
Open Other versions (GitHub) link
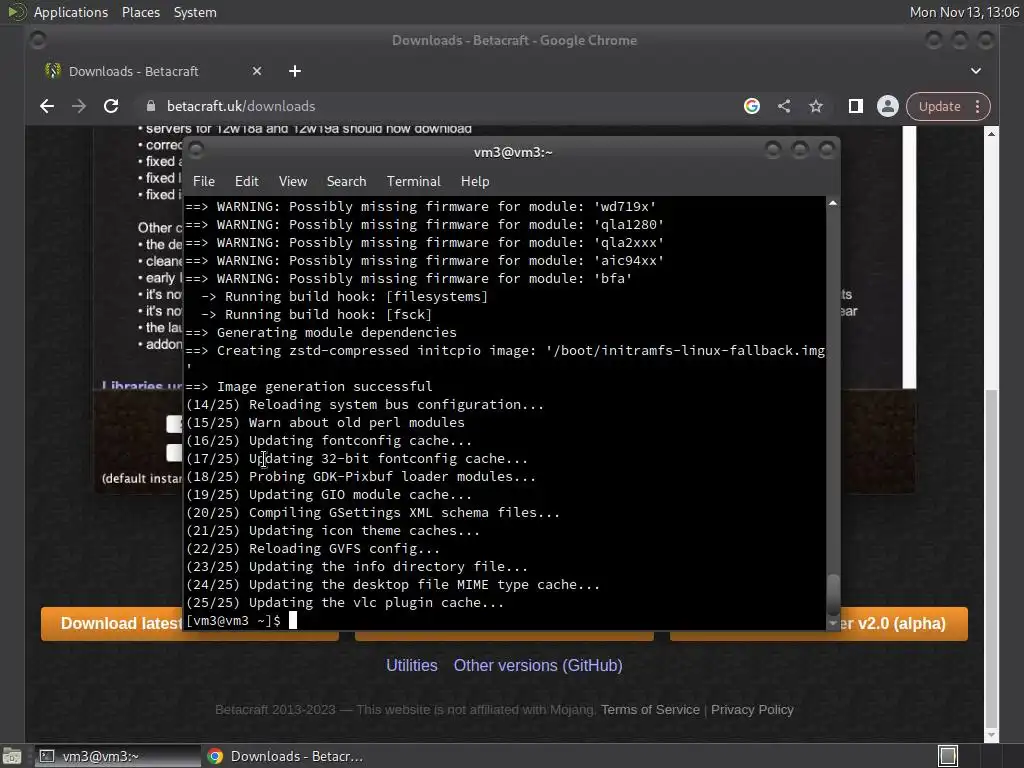click(538, 665)
